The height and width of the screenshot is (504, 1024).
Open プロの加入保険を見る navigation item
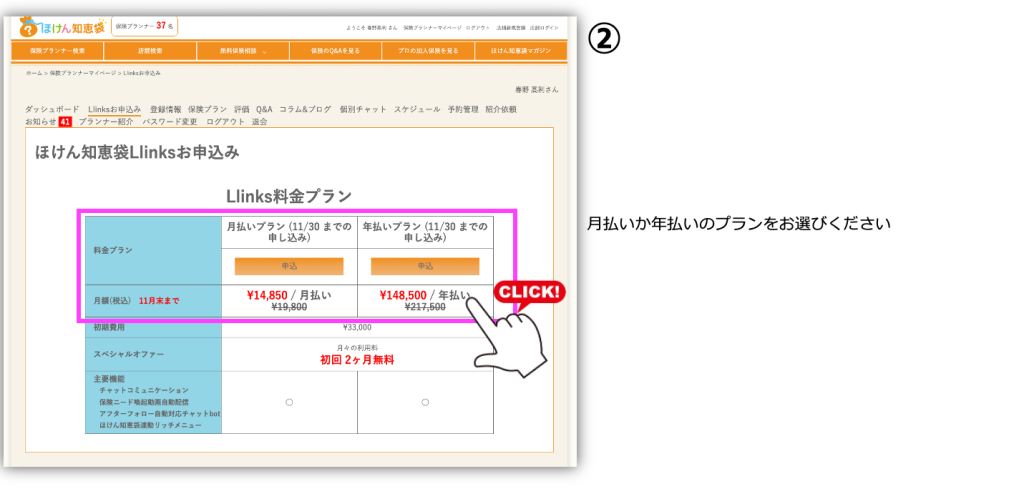[x=428, y=50]
